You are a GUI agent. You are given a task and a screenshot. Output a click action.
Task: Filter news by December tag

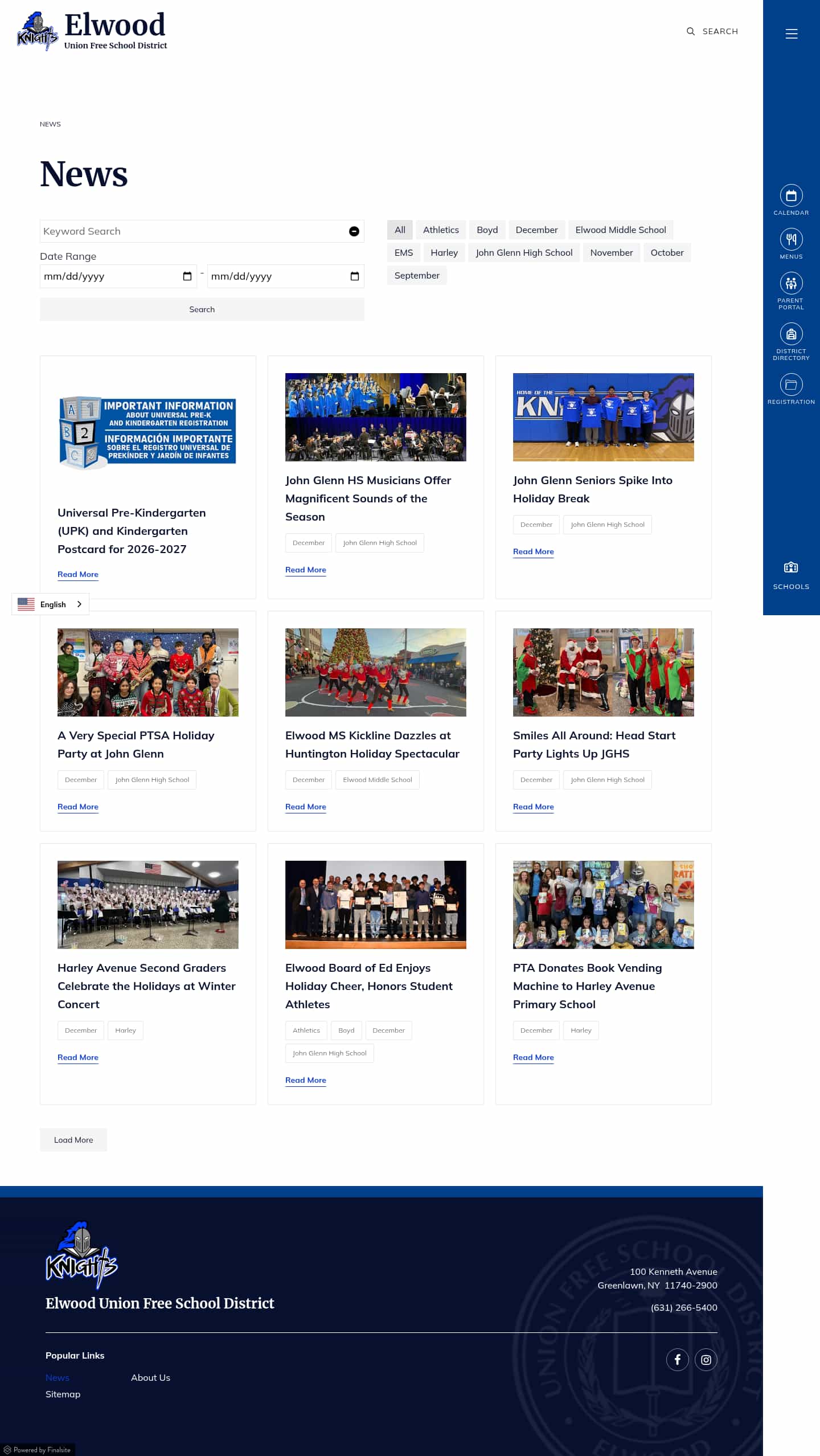536,230
